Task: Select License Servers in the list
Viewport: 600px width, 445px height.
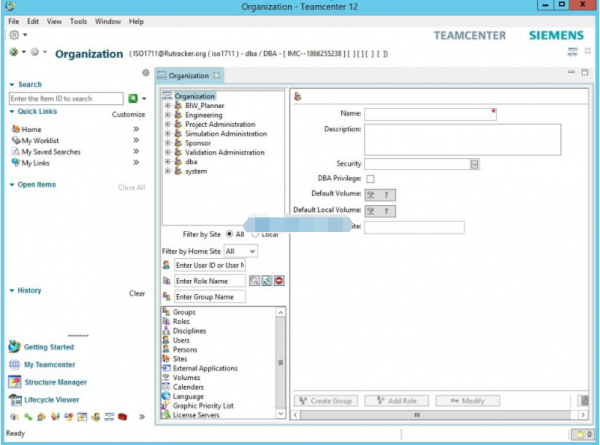Action: click(x=196, y=415)
